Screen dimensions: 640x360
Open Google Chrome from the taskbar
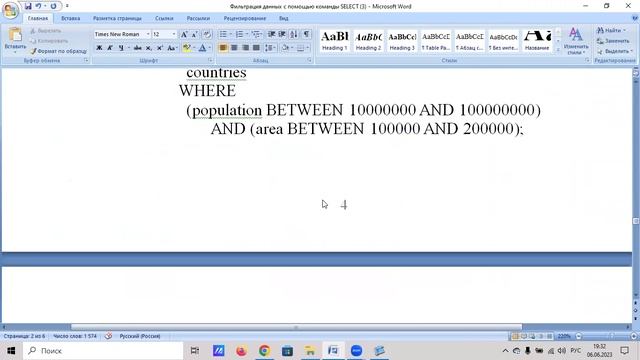[264, 351]
